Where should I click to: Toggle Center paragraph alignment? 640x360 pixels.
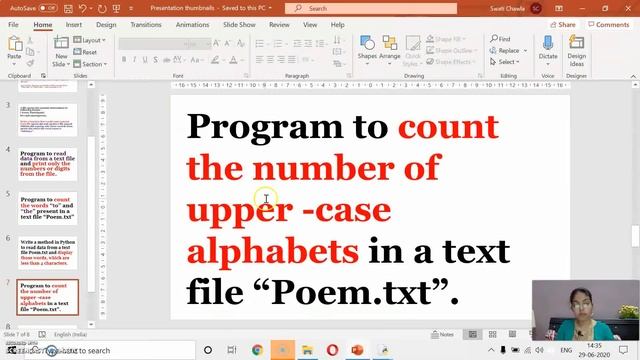[x=270, y=60]
